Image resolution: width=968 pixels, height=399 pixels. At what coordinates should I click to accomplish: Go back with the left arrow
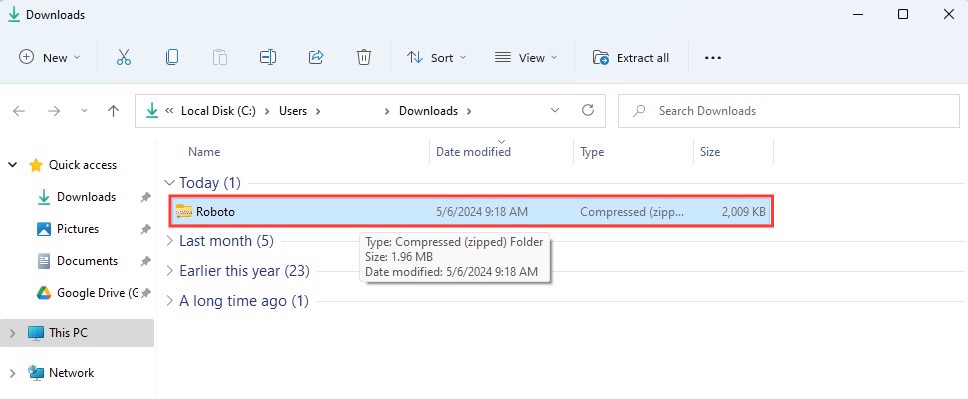(19, 111)
